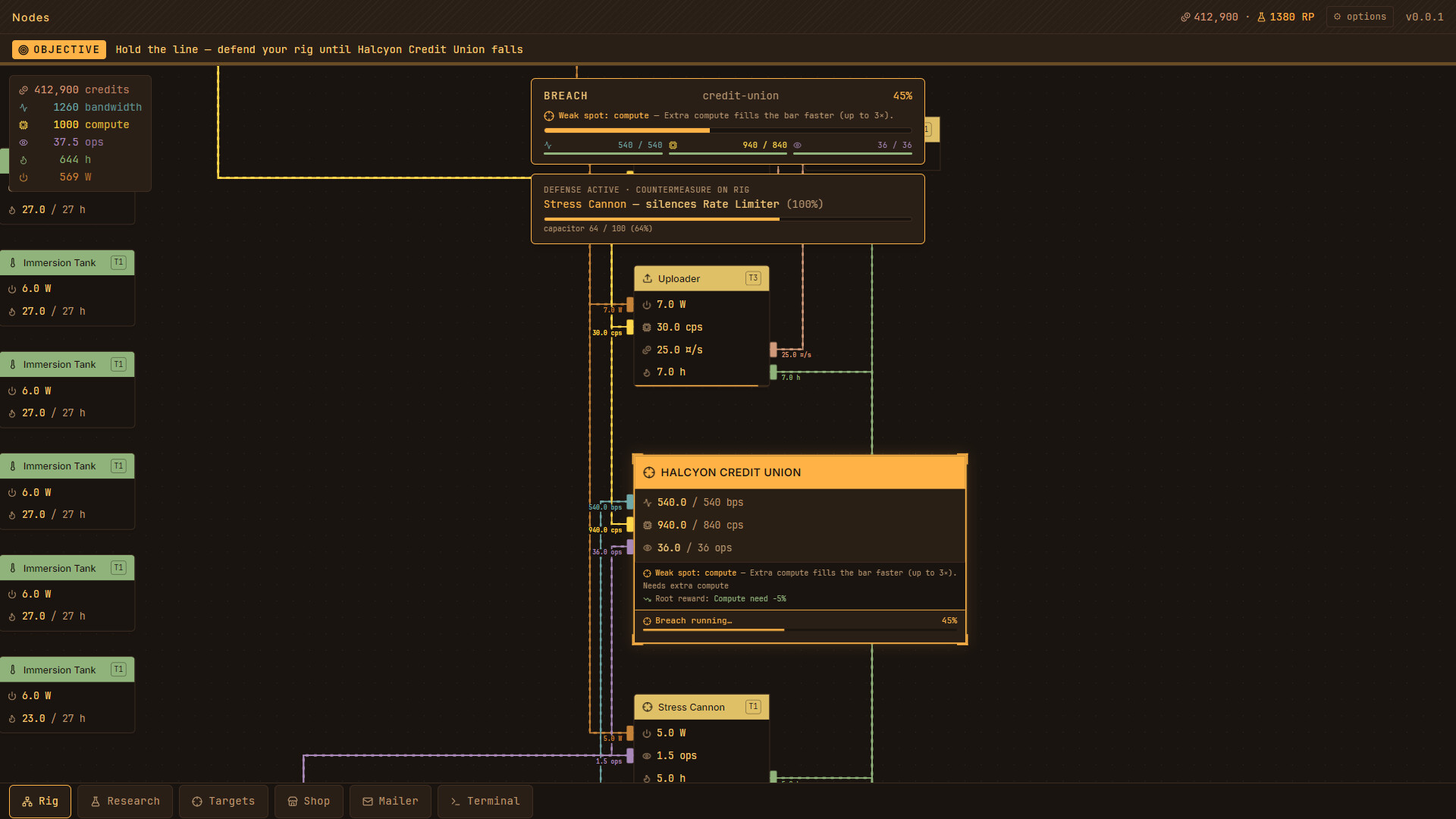Select the topmost Immersion Tank node header

click(67, 262)
